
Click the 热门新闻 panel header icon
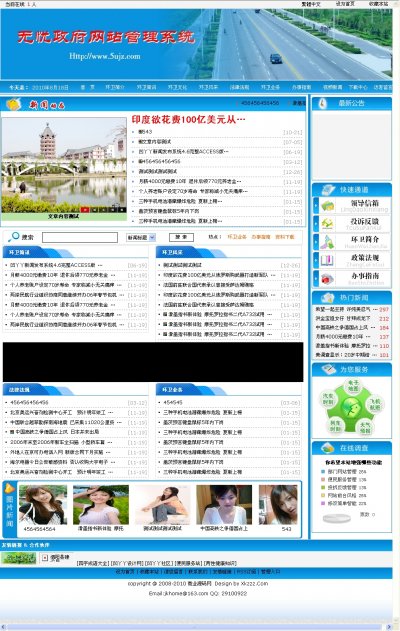click(328, 297)
